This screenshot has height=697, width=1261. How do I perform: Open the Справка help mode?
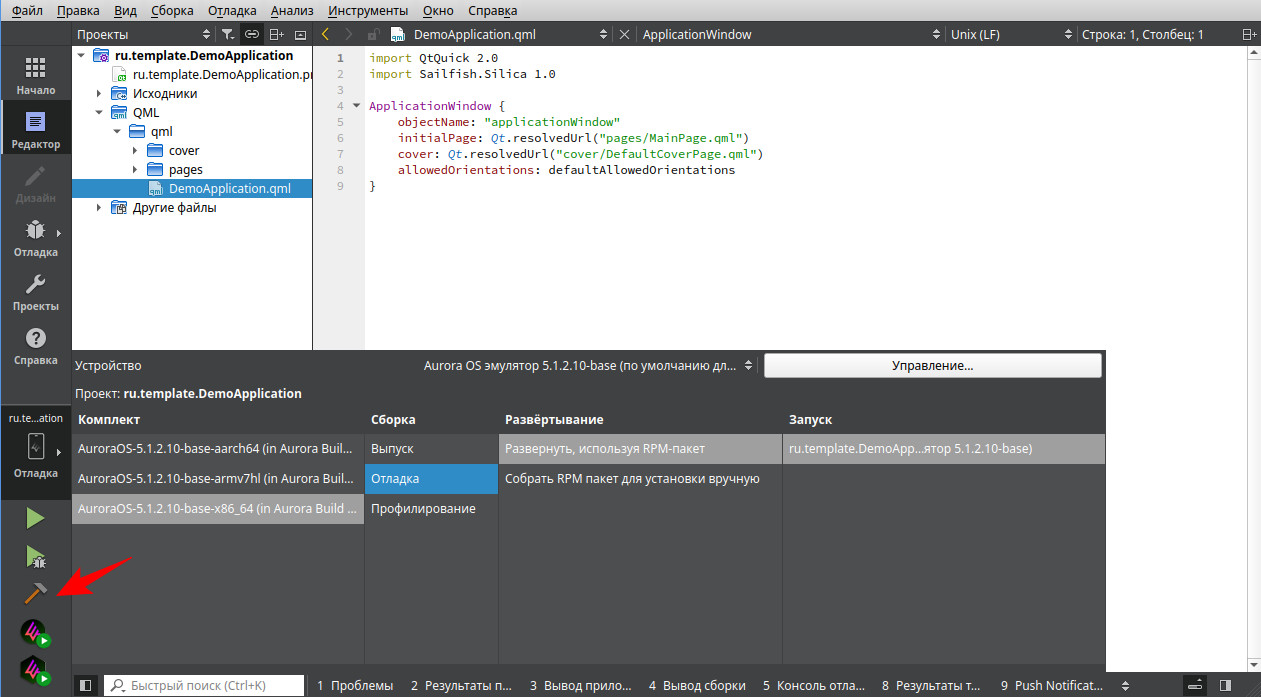click(35, 346)
